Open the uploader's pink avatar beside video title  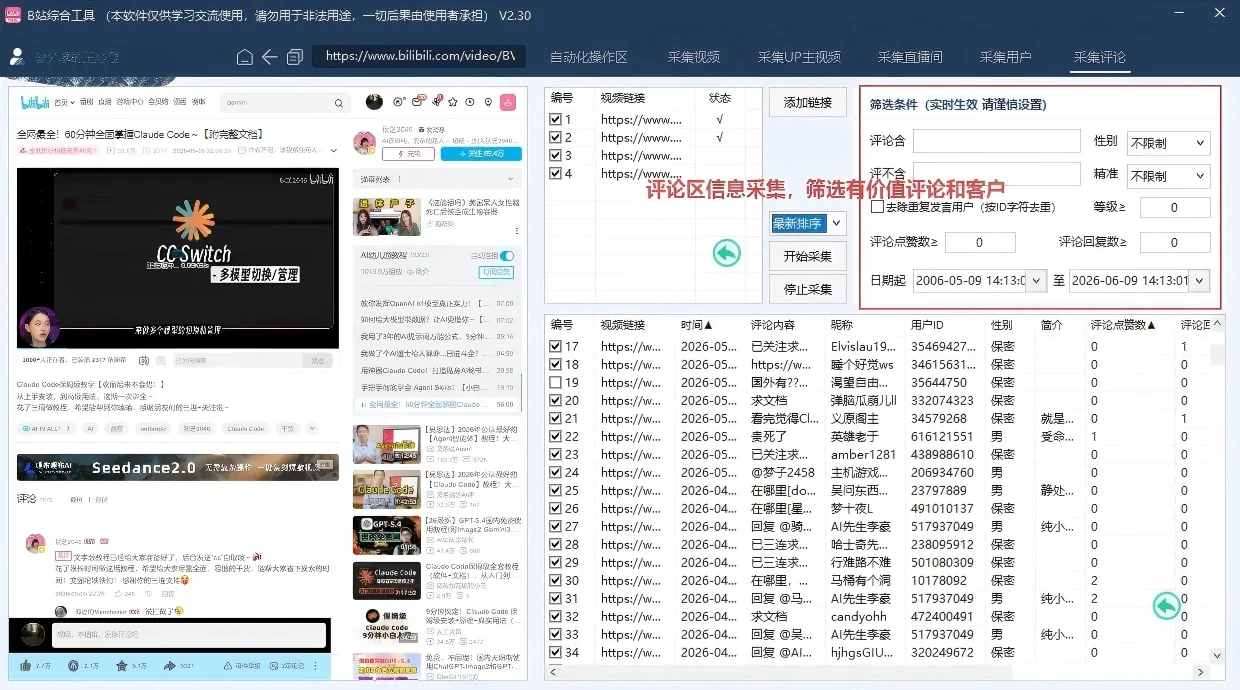tap(365, 142)
